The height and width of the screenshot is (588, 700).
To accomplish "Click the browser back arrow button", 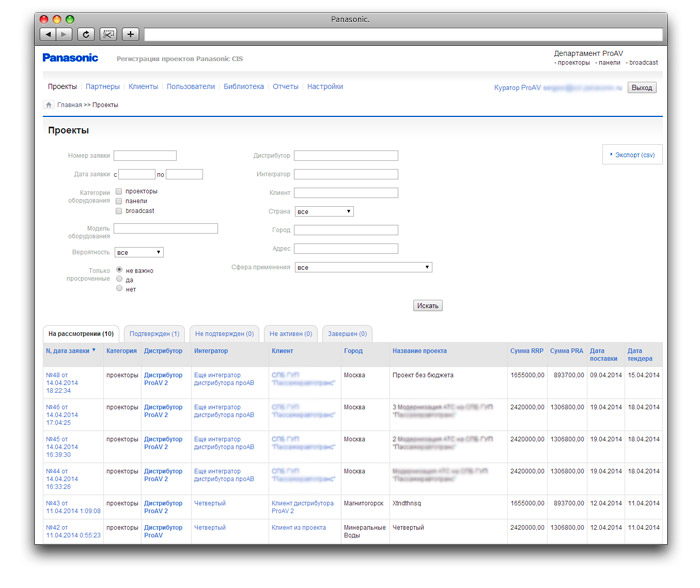I will click(48, 34).
